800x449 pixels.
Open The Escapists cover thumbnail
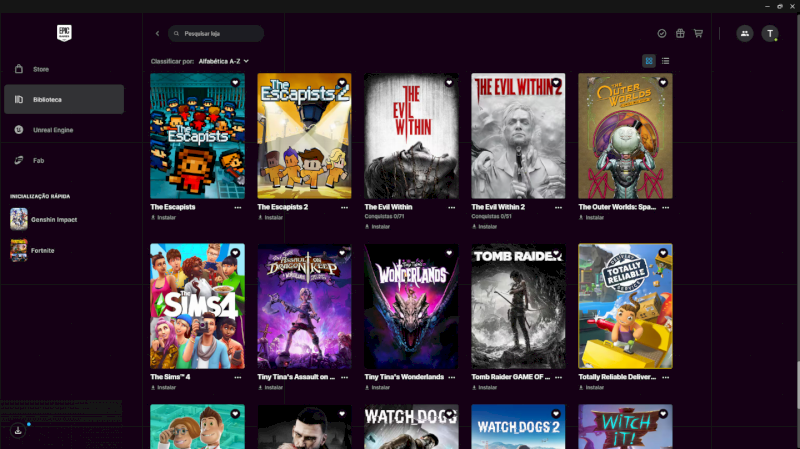pyautogui.click(x=197, y=136)
